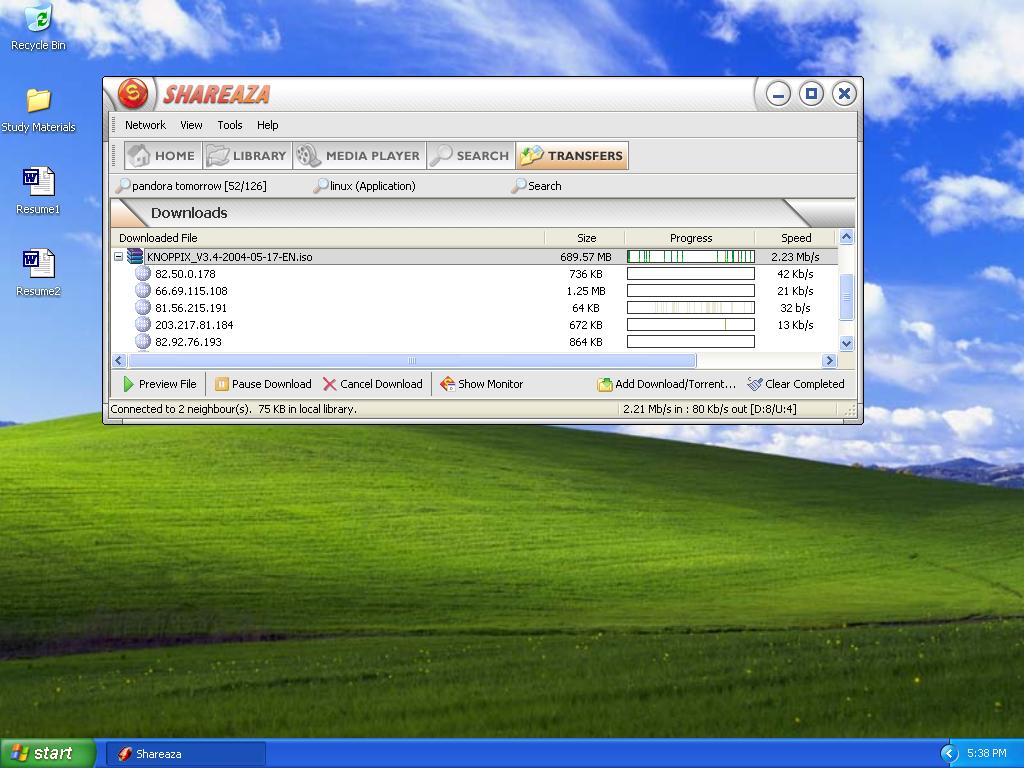This screenshot has width=1024, height=768.
Task: Pause the selected download
Action: 263,384
